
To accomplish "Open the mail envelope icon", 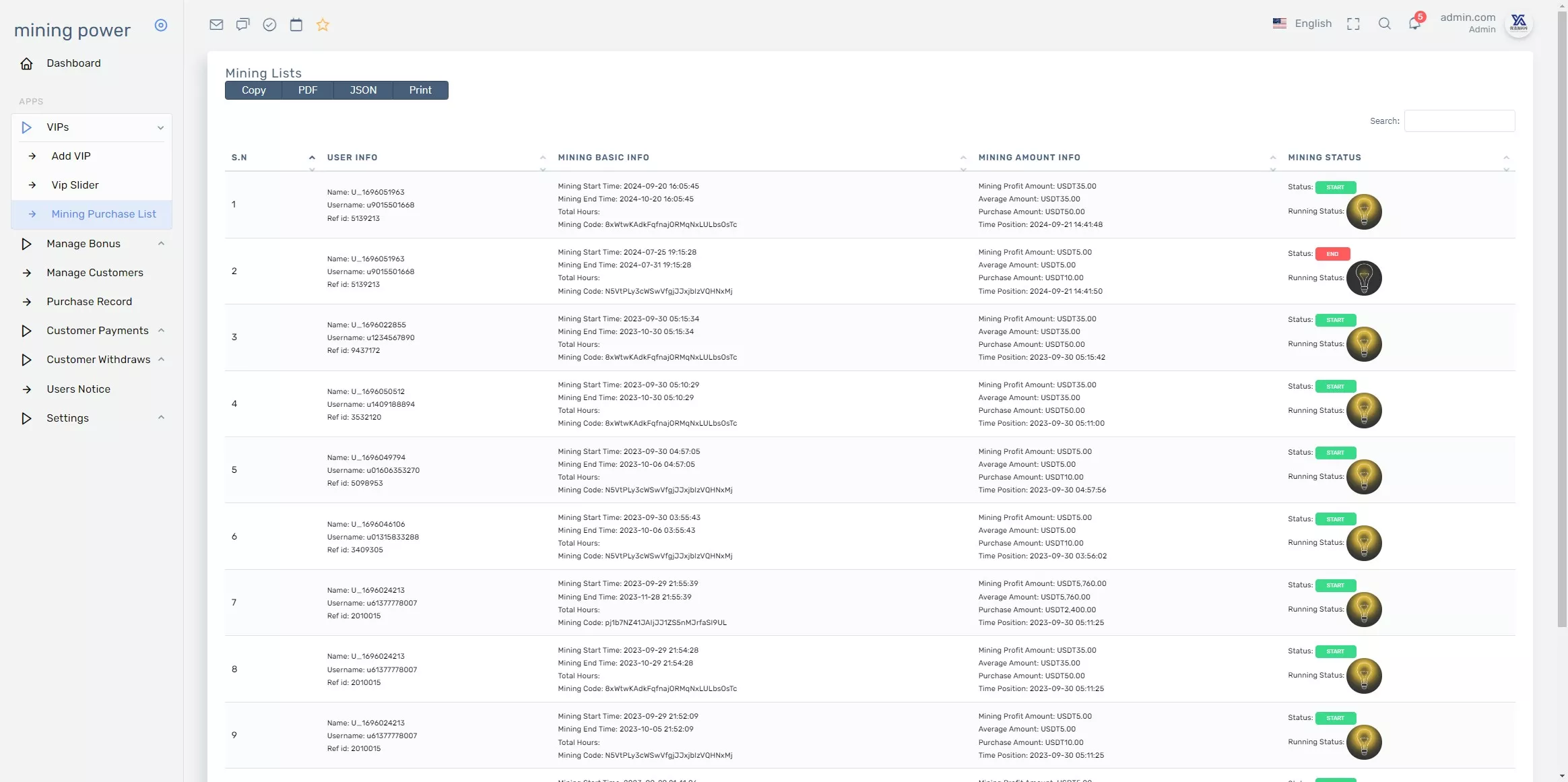I will point(216,25).
